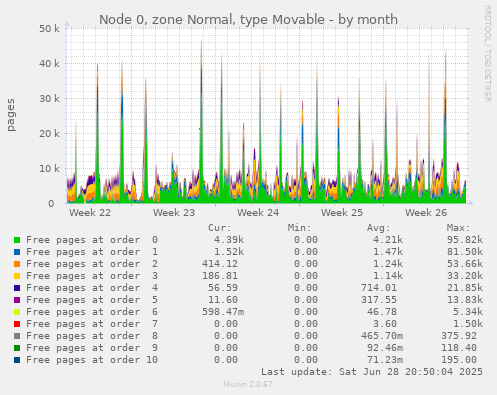Click the order 9 max value 118.40
Viewport: 497px width, 395px height.
[459, 348]
